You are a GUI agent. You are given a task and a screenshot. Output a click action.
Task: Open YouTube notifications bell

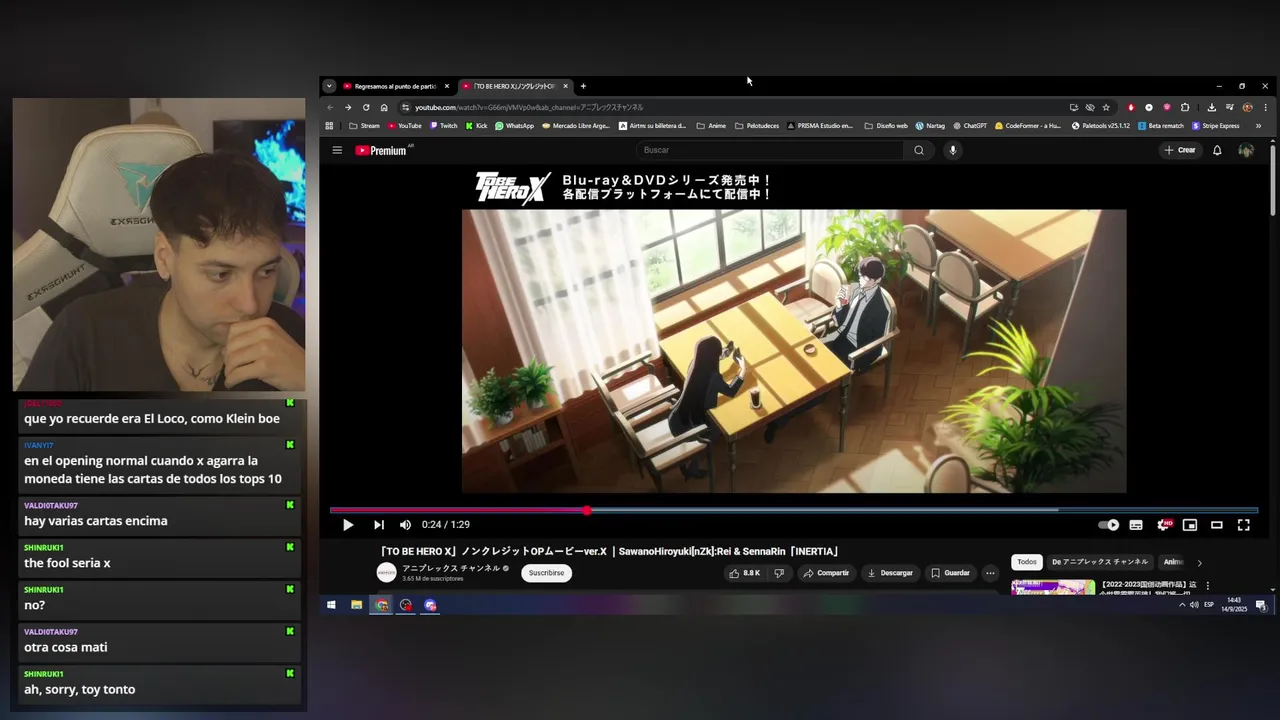(1217, 150)
